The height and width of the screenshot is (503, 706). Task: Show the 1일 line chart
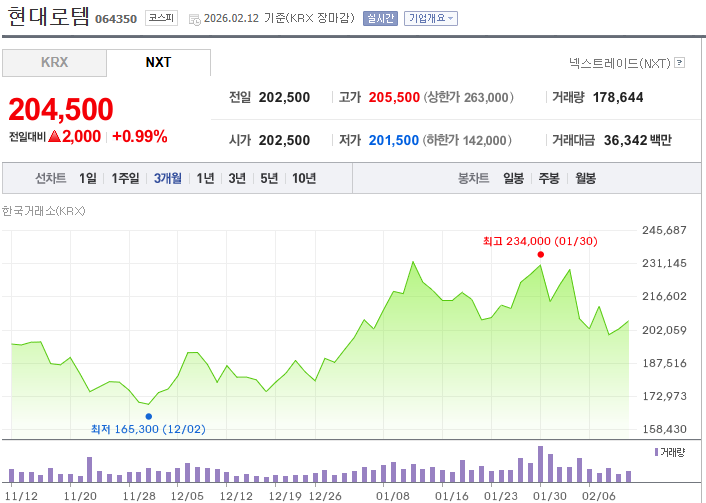tap(88, 178)
